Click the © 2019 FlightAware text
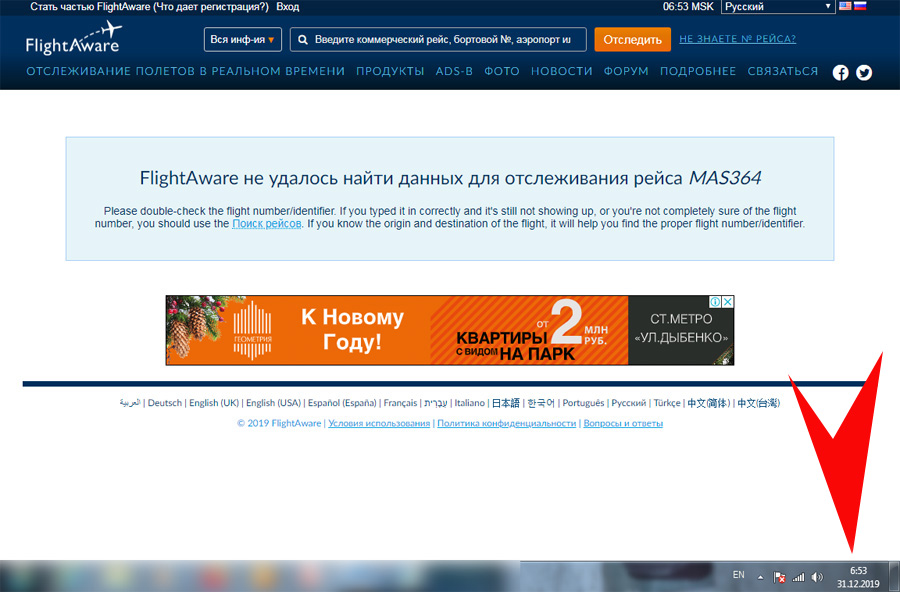900x592 pixels. click(279, 423)
